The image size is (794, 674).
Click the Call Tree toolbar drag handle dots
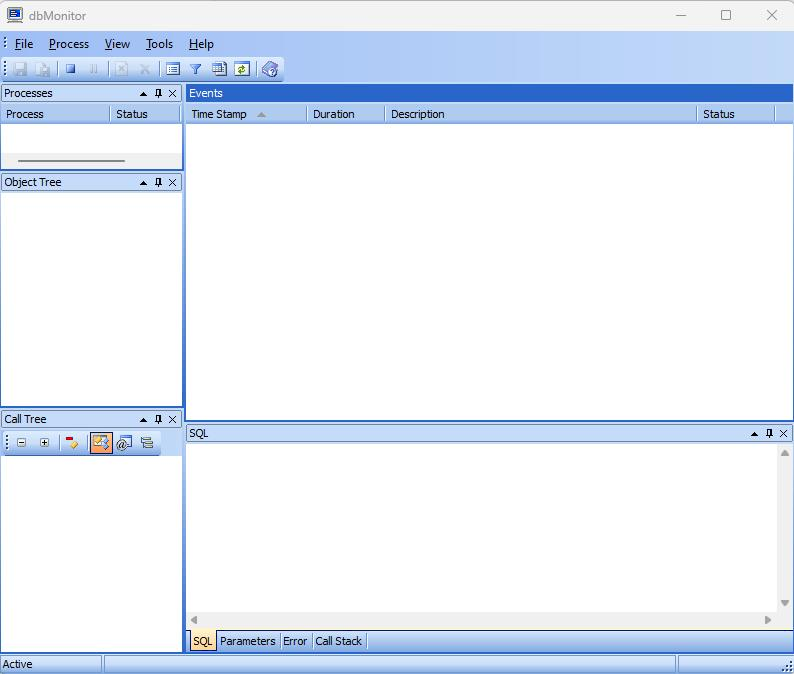[7, 443]
